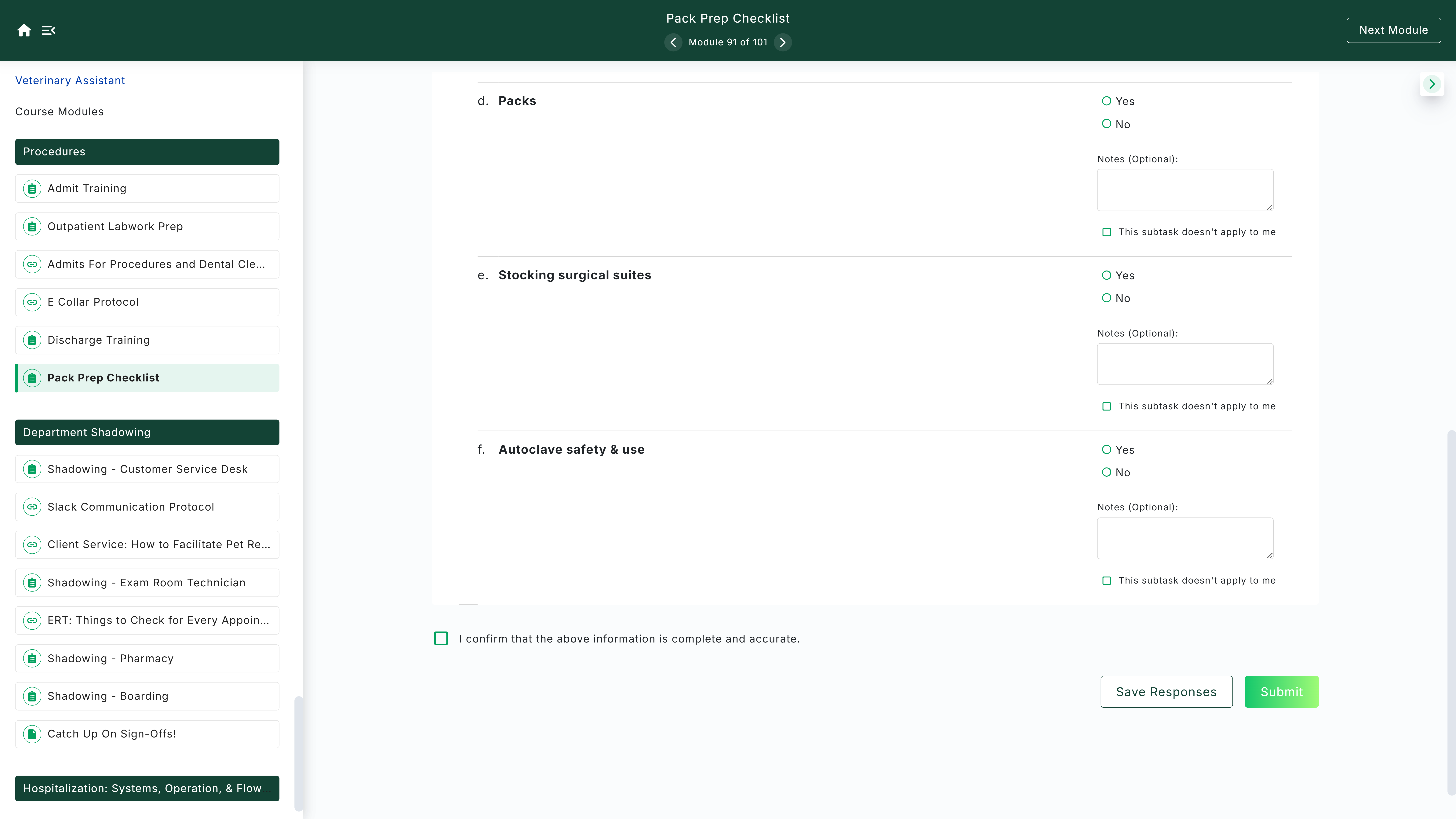1456x819 pixels.
Task: Select Yes for Stocking surgical suites
Action: [1107, 275]
